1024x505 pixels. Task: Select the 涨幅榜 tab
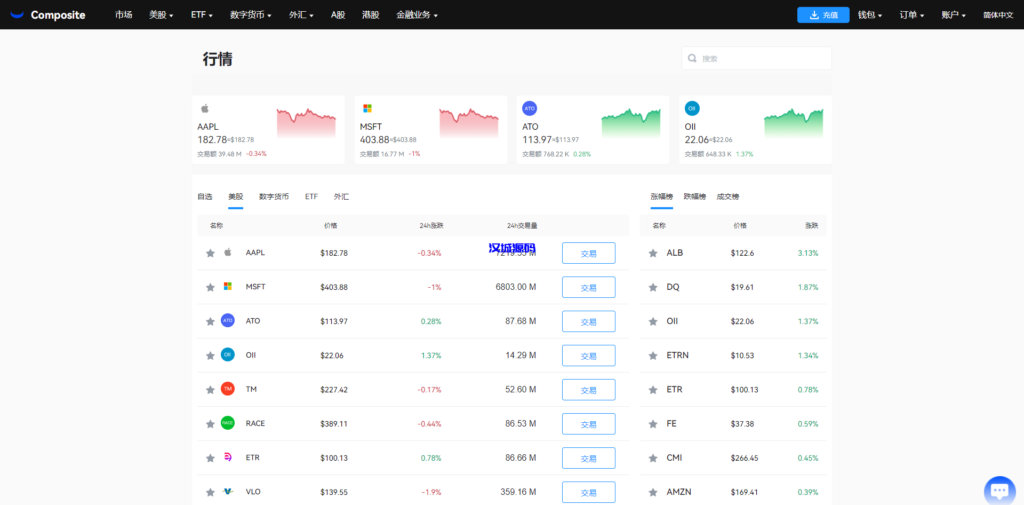[x=662, y=196]
